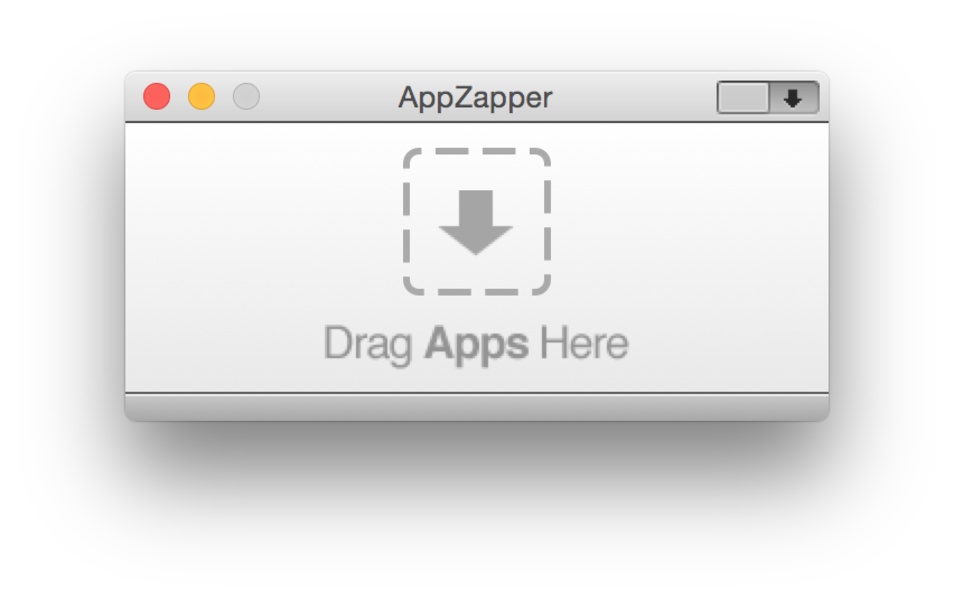
Task: Click the small black down arrow in toggle
Action: click(x=792, y=98)
